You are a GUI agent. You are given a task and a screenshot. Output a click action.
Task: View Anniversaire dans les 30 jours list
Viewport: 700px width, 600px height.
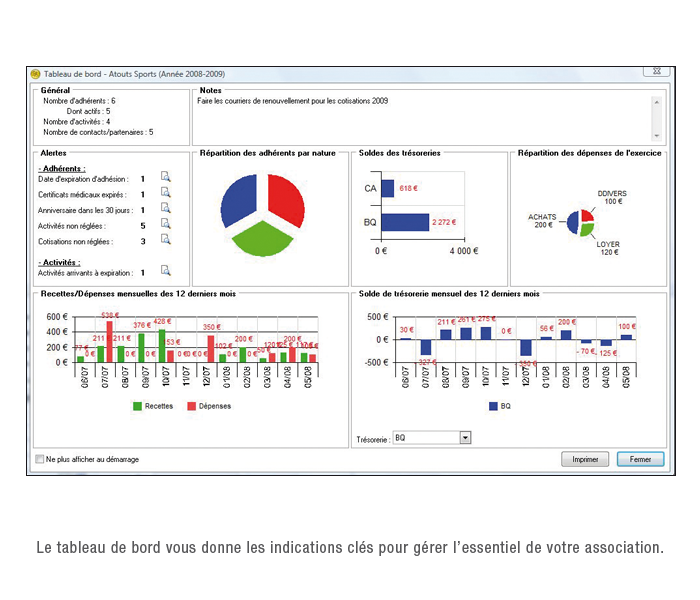[166, 209]
